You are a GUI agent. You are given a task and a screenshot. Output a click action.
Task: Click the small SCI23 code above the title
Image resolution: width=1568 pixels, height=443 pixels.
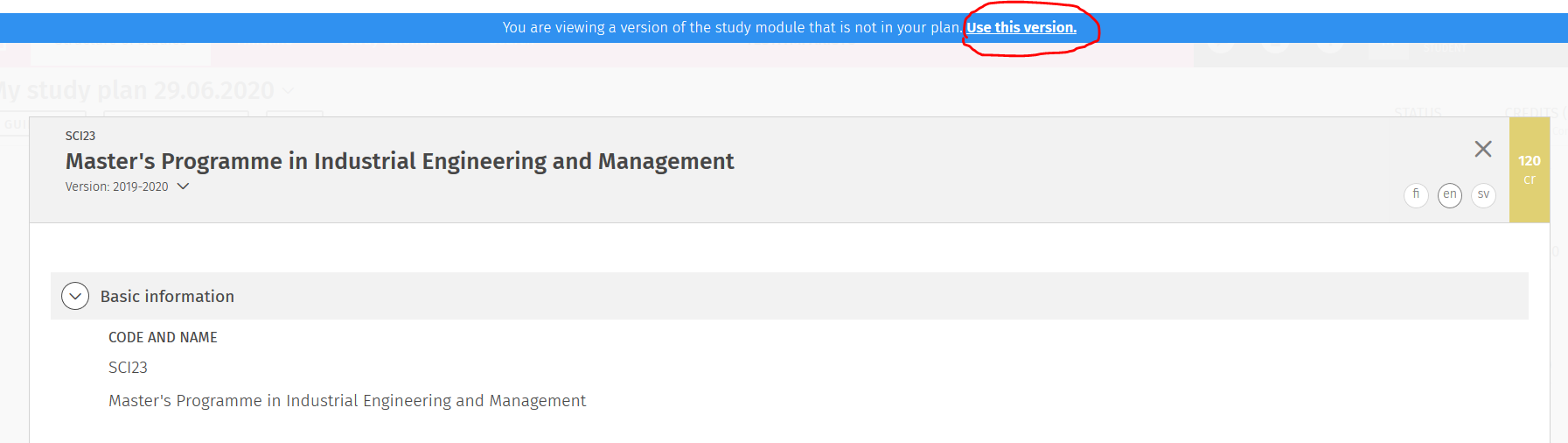click(80, 136)
